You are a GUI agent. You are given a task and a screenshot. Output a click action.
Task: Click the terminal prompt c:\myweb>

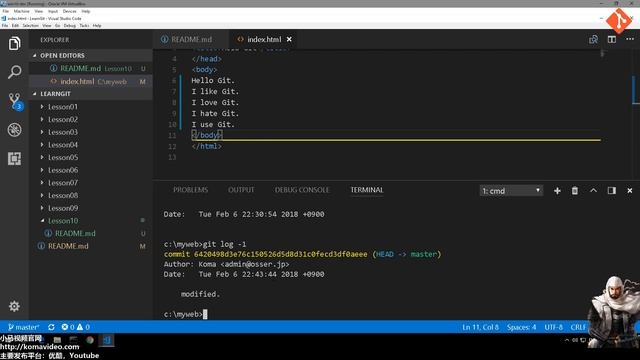184,314
